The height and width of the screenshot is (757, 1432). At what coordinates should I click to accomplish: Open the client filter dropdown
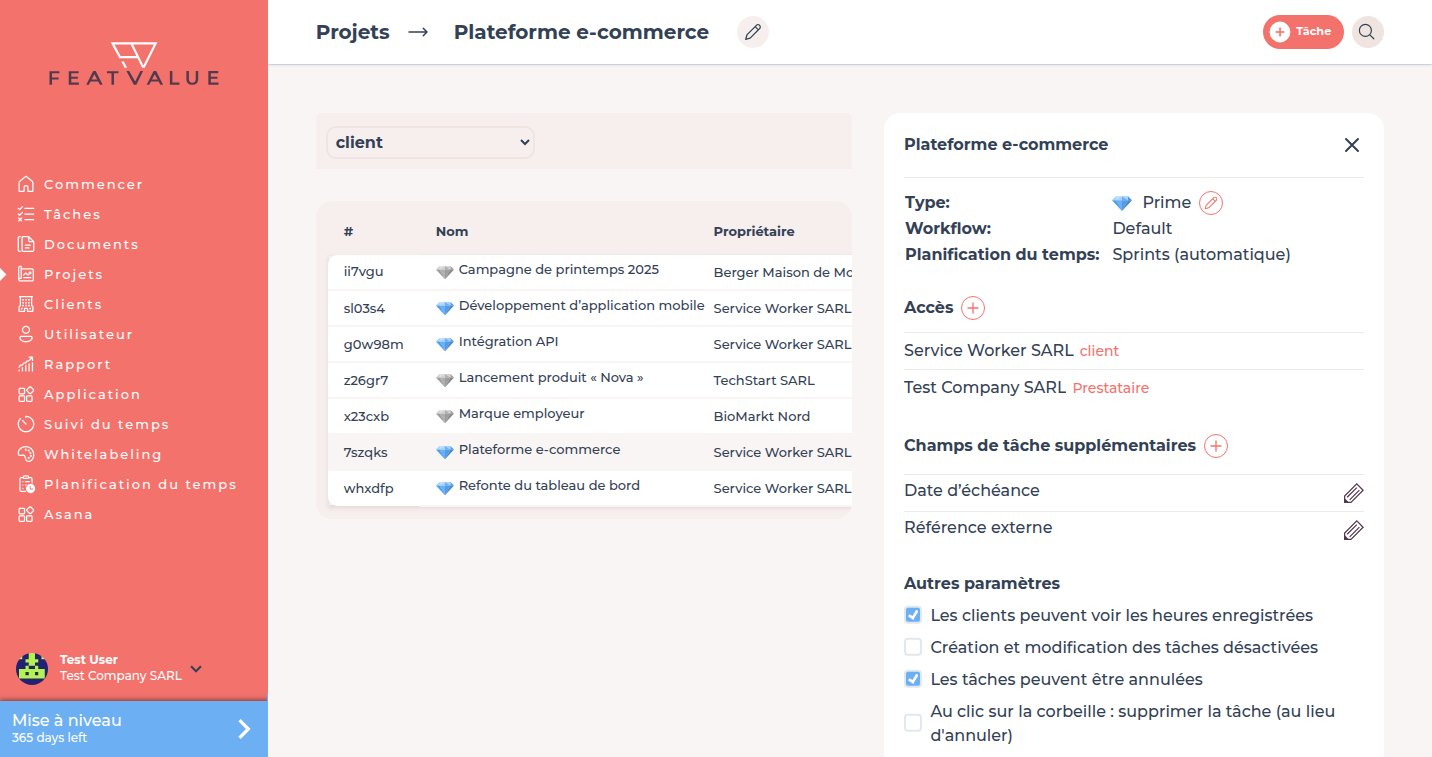coord(430,142)
